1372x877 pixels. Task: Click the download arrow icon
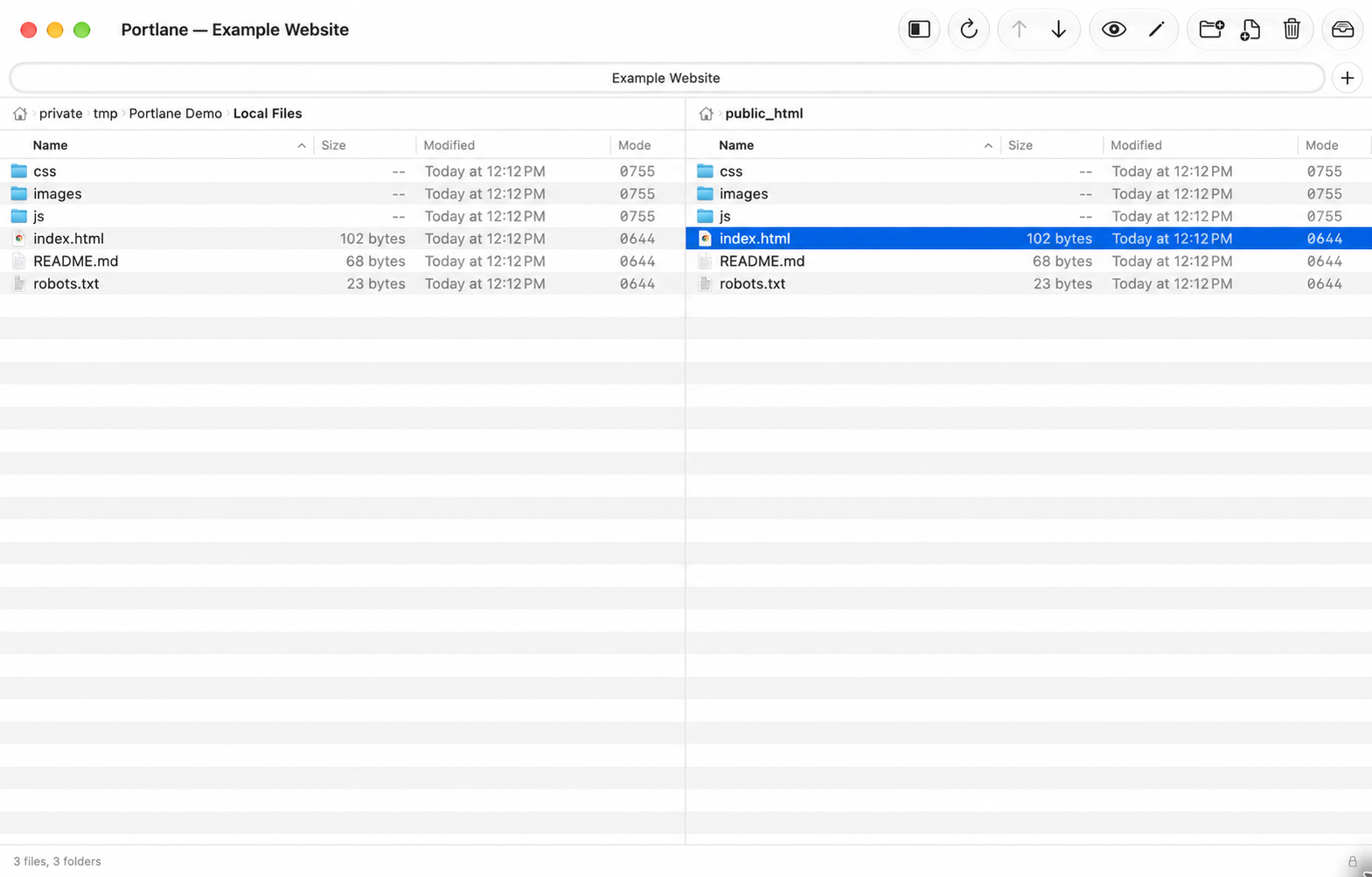1058,30
